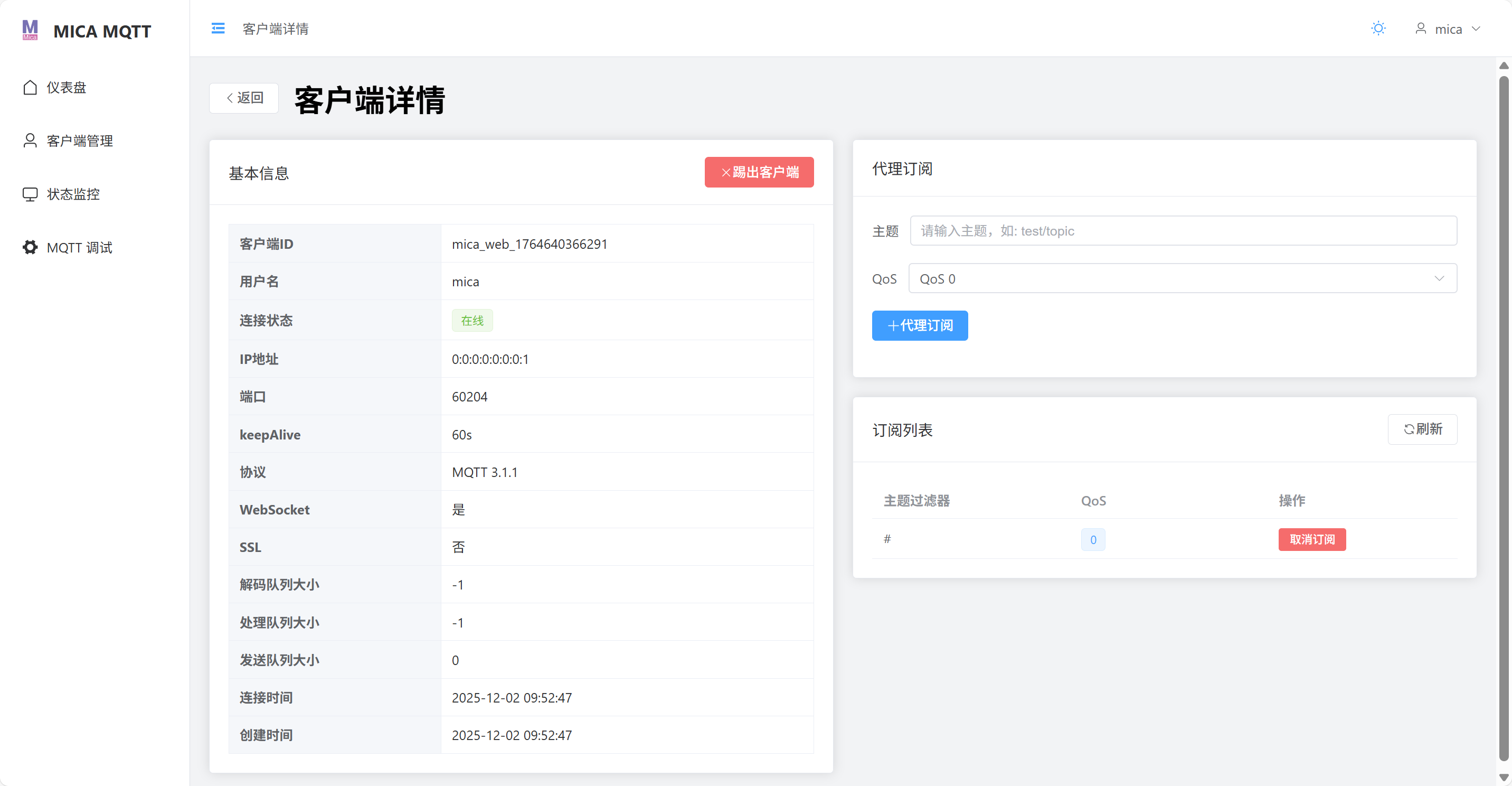Click the 代理订阅 subscribe button
The height and width of the screenshot is (786, 1512).
pos(919,325)
